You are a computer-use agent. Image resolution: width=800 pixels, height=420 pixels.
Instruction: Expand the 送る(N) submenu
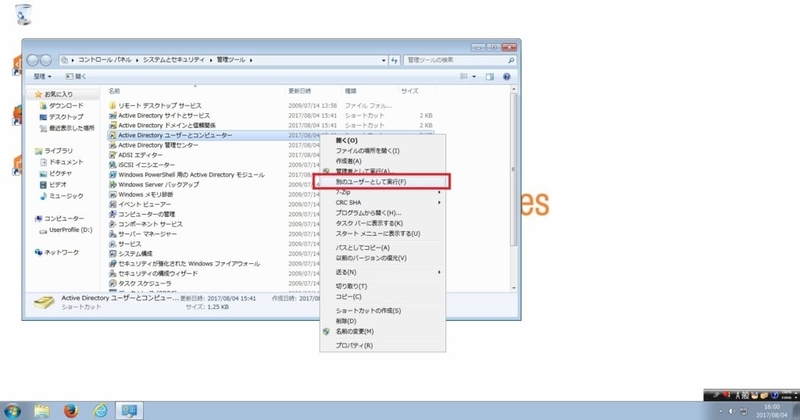439,273
